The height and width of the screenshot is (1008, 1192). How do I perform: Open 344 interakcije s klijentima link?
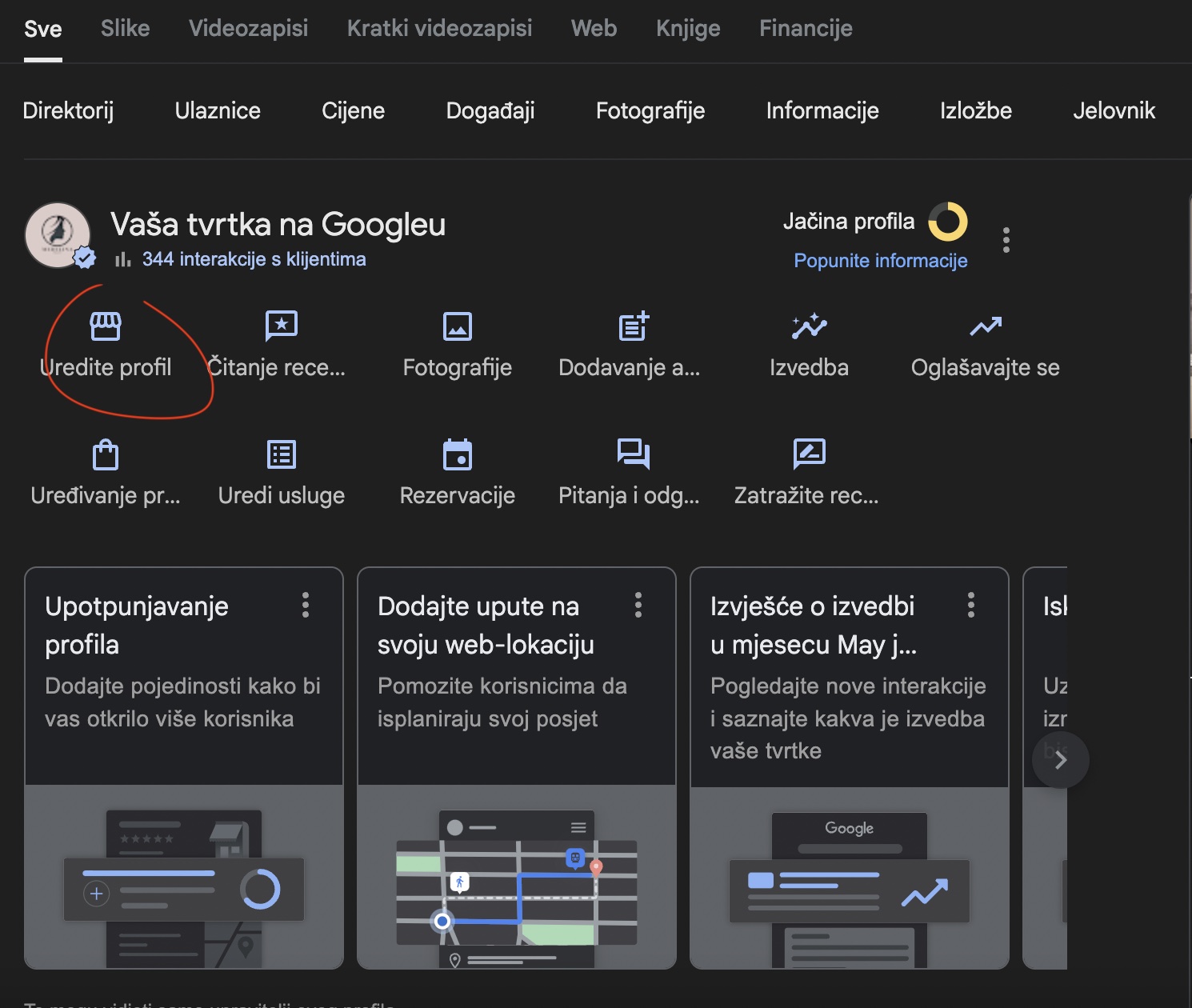pyautogui.click(x=254, y=259)
